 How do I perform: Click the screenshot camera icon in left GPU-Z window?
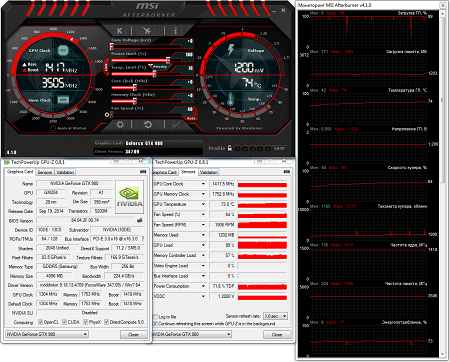tap(143, 172)
